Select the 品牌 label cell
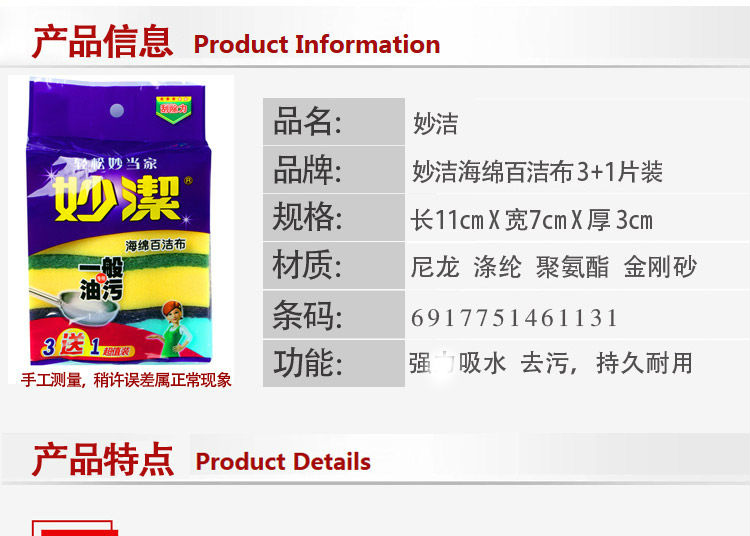Viewport: 750px width, 536px height. click(x=334, y=170)
